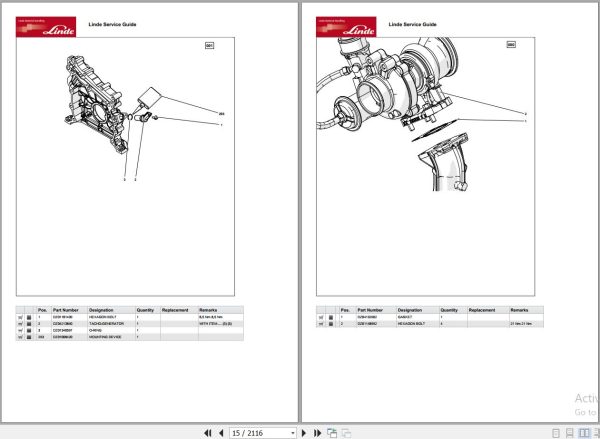
Task: Click the previous view icon beside navigation arrows
Action: point(332,433)
